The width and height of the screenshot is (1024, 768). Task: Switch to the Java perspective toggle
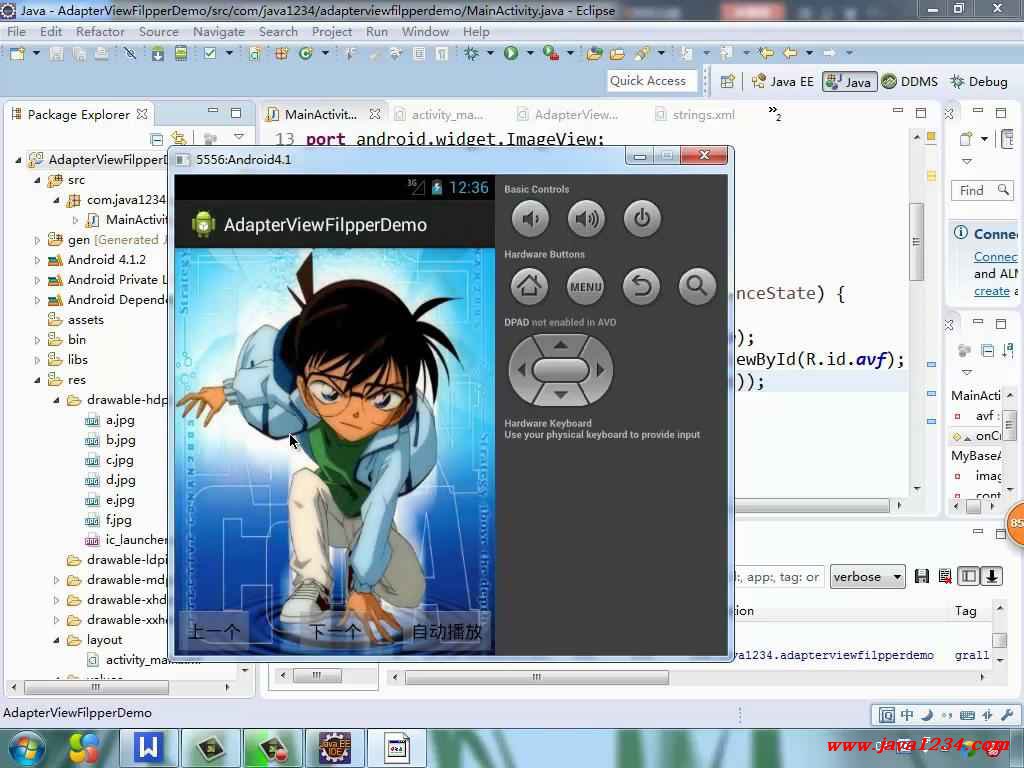tap(849, 82)
